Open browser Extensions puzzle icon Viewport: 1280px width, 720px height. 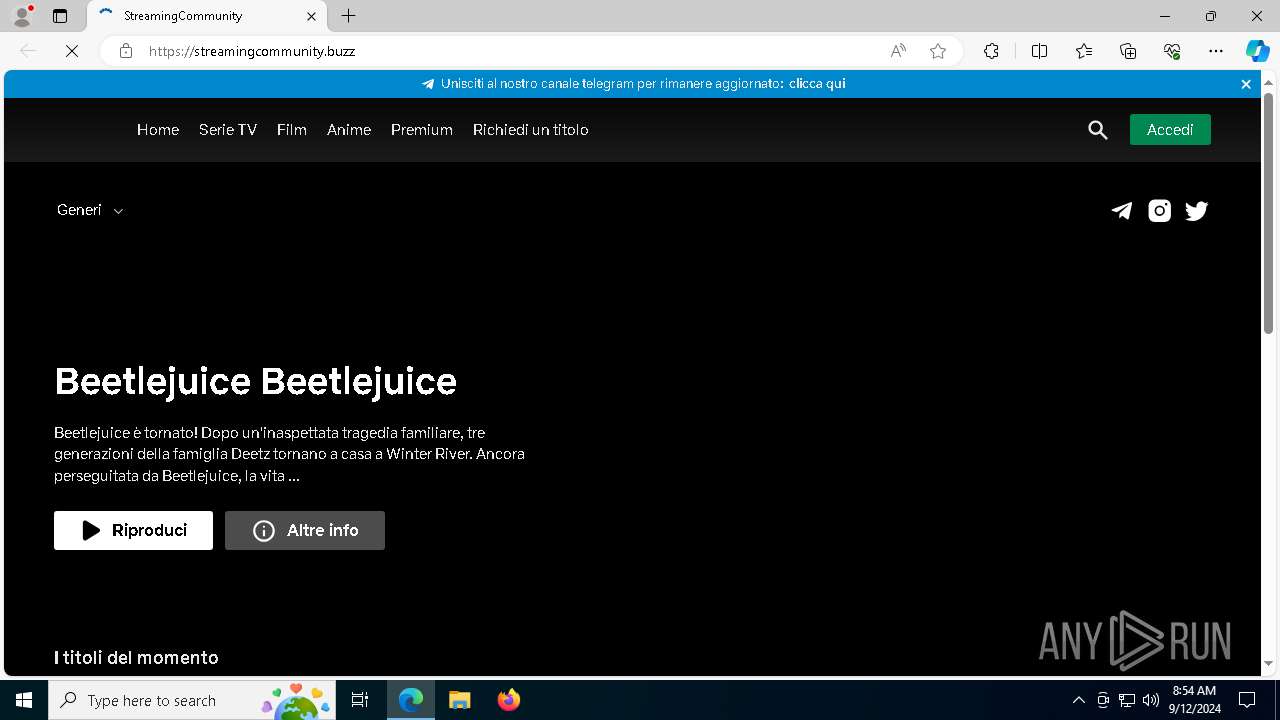pos(991,51)
